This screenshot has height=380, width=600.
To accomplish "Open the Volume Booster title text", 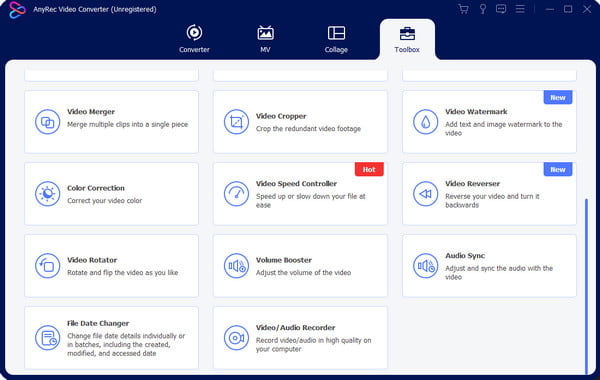I will pyautogui.click(x=284, y=260).
